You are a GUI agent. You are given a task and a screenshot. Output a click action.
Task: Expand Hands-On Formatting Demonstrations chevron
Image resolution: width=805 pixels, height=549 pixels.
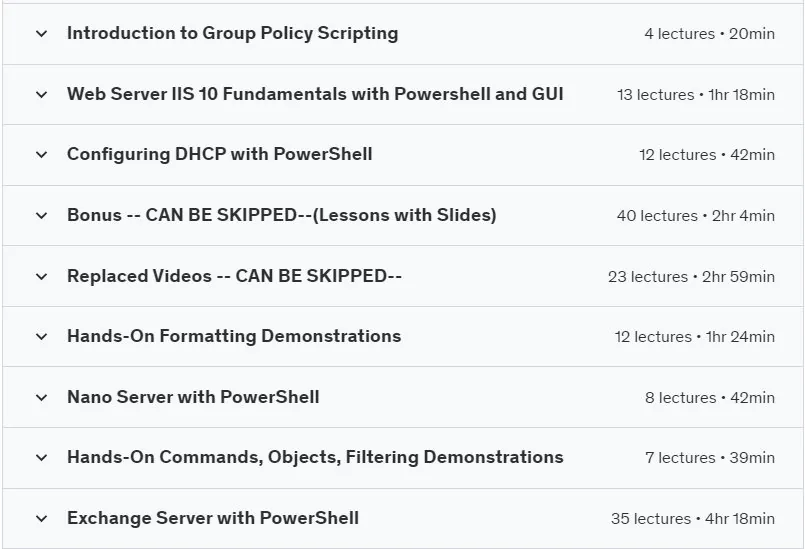coord(42,337)
